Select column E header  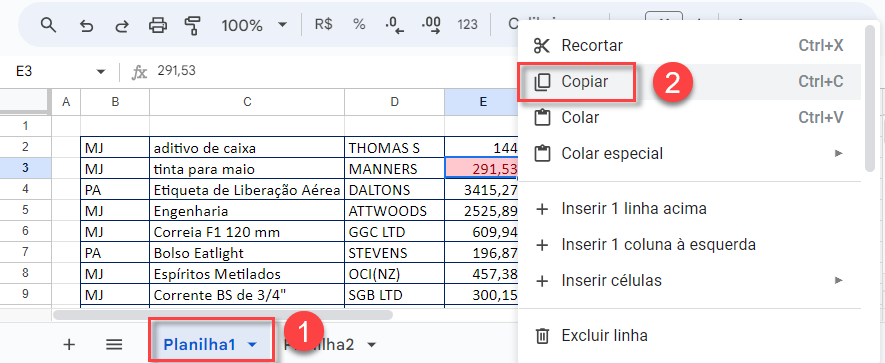481,102
